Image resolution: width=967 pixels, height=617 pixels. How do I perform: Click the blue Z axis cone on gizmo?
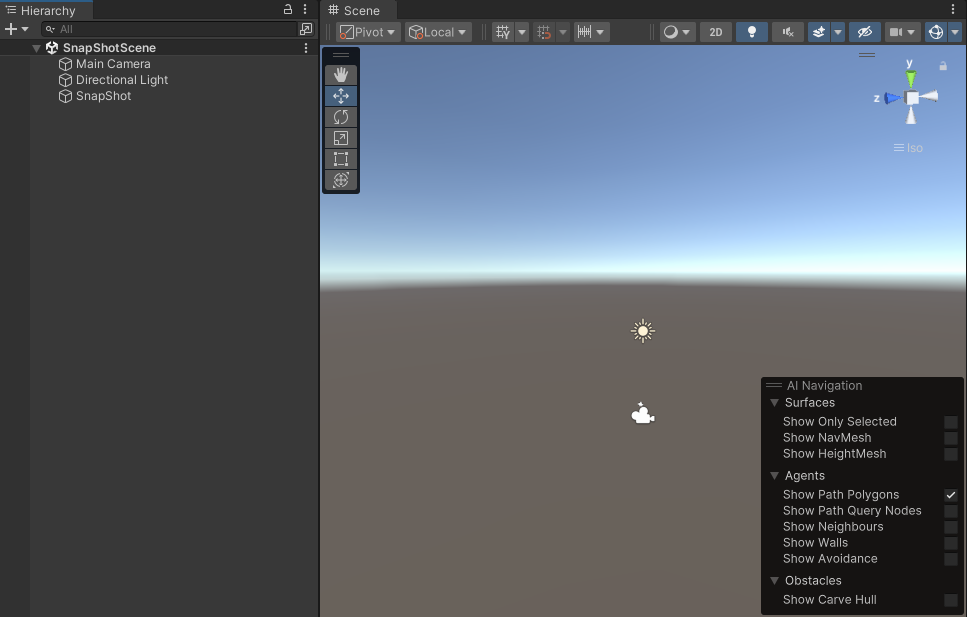click(892, 98)
